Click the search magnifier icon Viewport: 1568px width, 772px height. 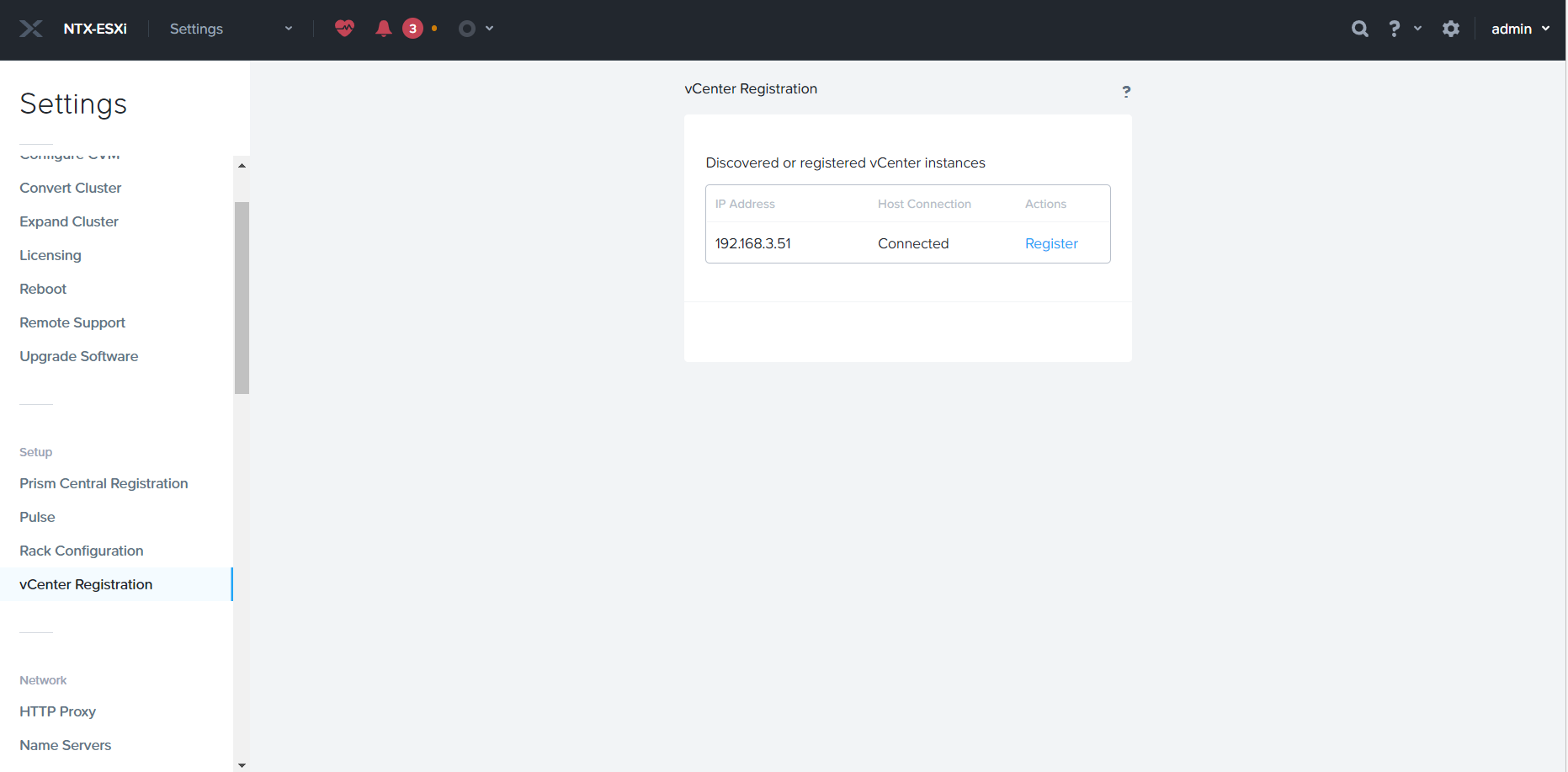[x=1359, y=29]
